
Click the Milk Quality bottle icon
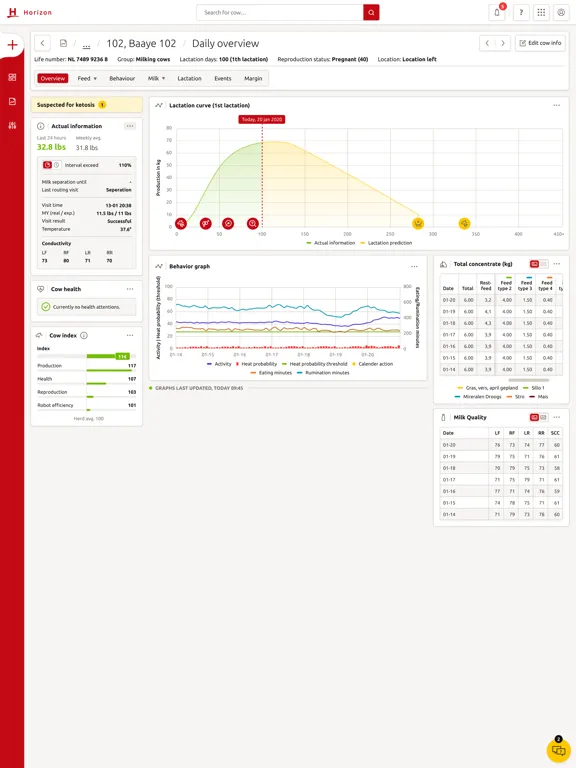pos(443,417)
